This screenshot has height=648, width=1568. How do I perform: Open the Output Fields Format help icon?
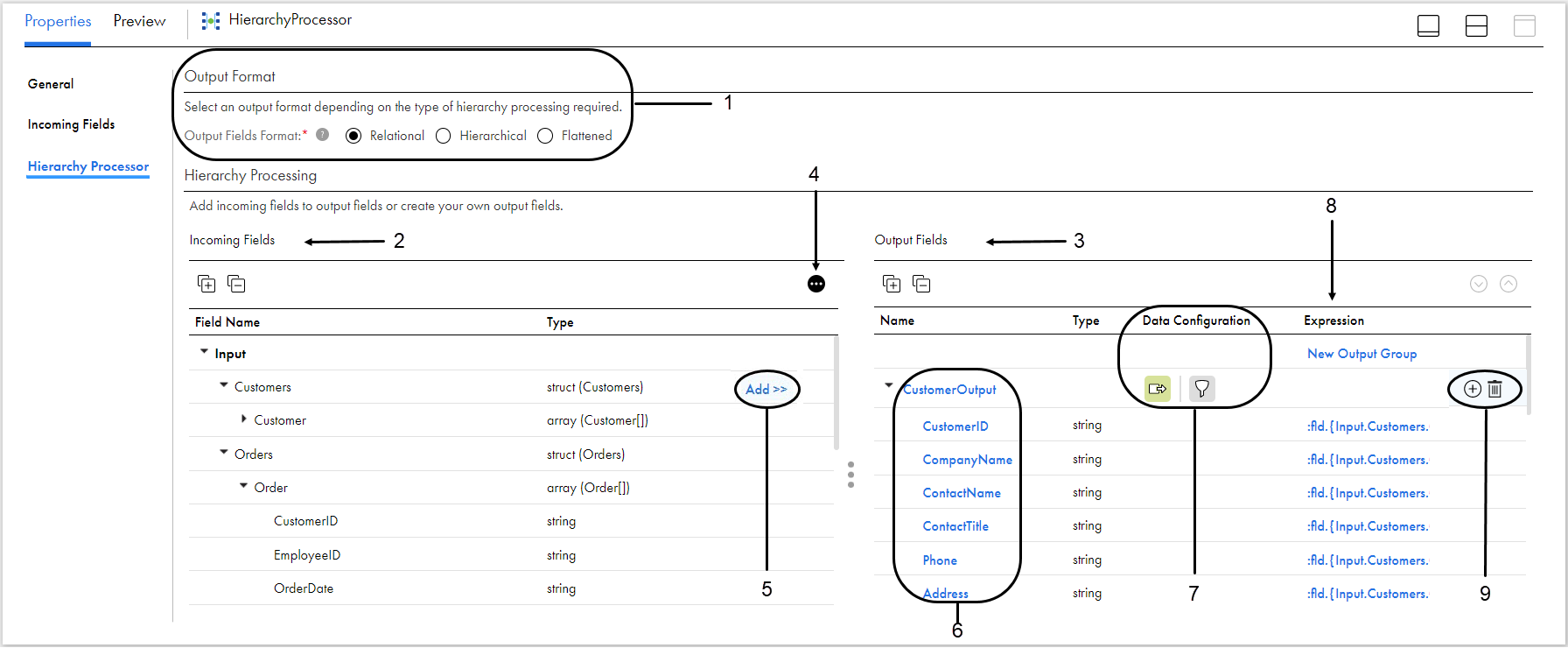click(x=322, y=135)
